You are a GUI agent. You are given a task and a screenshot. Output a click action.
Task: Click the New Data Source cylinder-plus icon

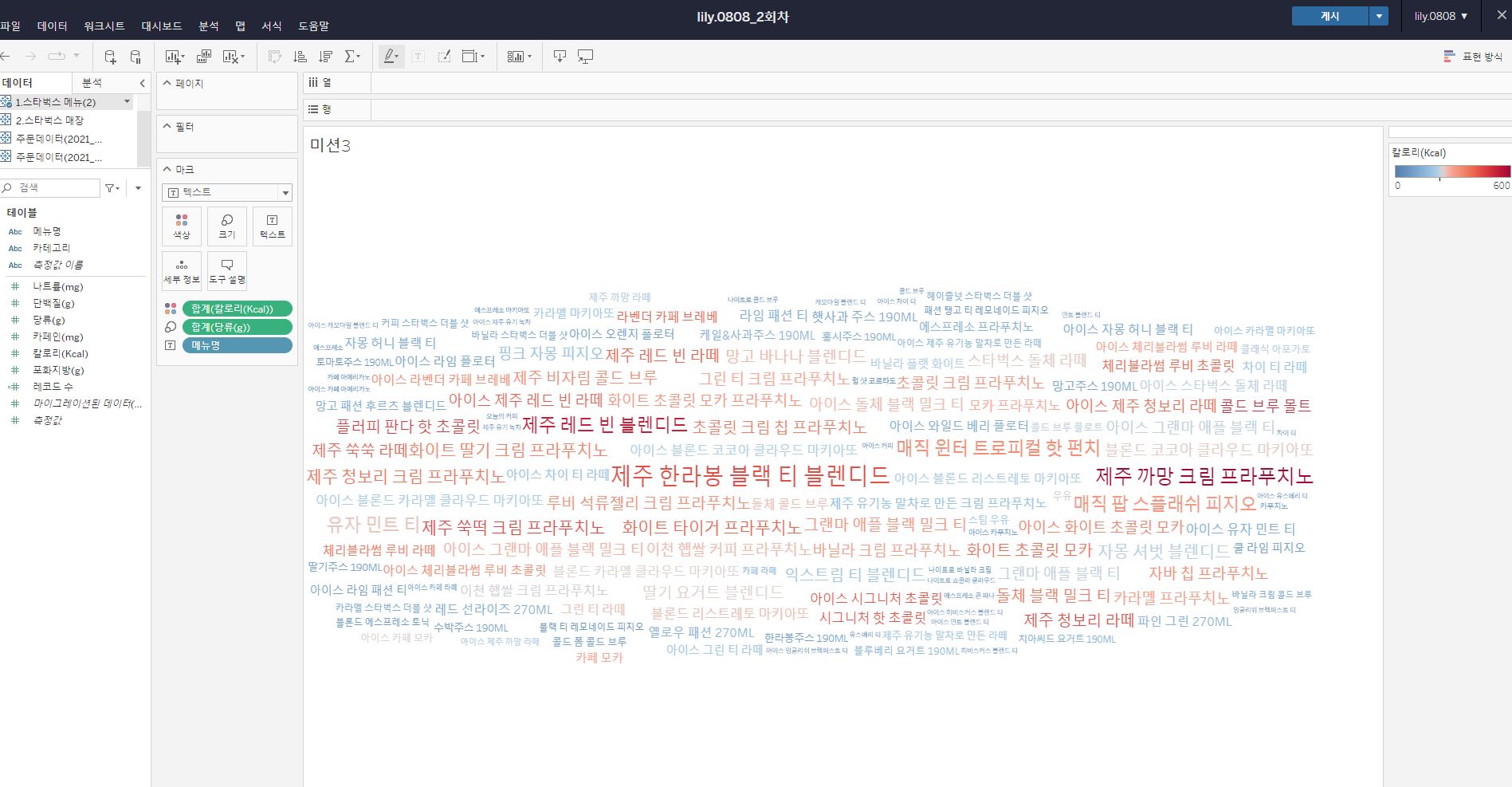(x=110, y=57)
